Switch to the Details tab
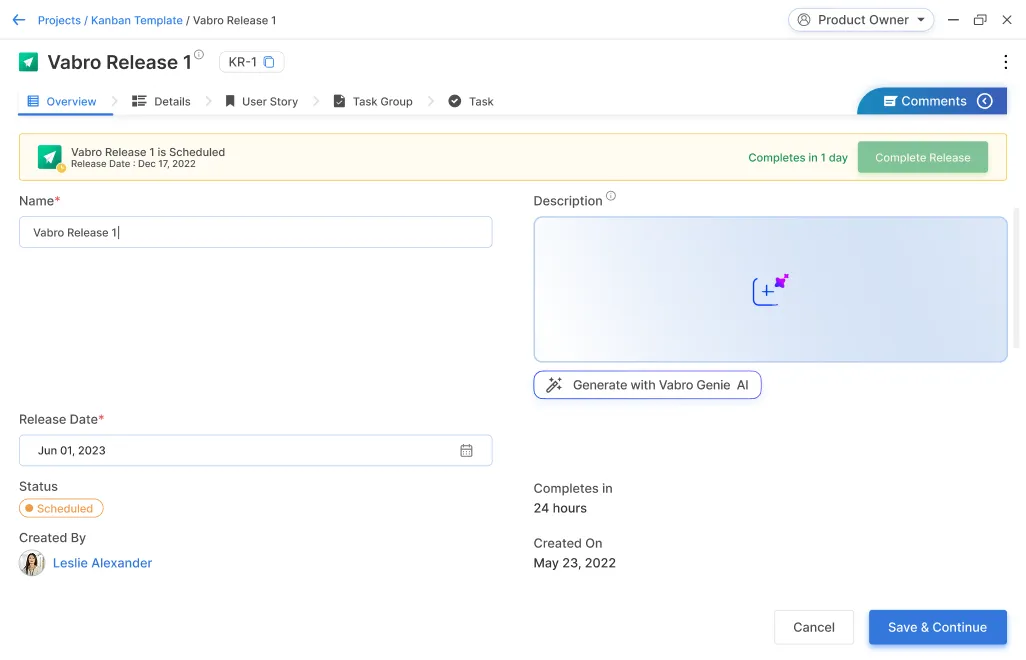The image size is (1026, 660). coord(161,101)
